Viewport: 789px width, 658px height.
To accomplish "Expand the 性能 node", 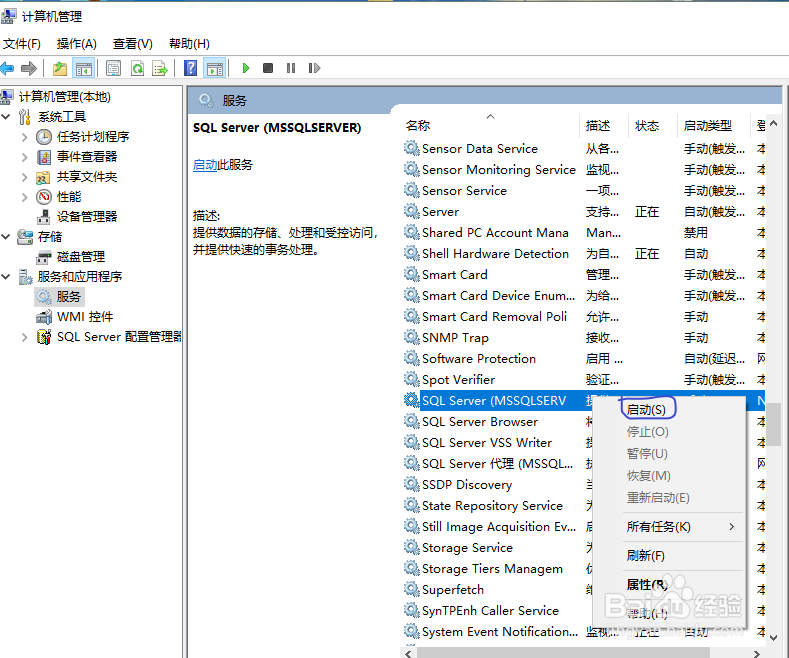I will [x=24, y=197].
